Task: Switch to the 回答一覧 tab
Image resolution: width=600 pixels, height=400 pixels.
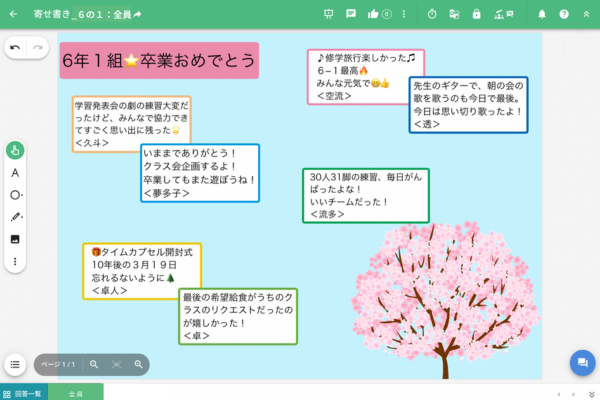Action: 24,393
